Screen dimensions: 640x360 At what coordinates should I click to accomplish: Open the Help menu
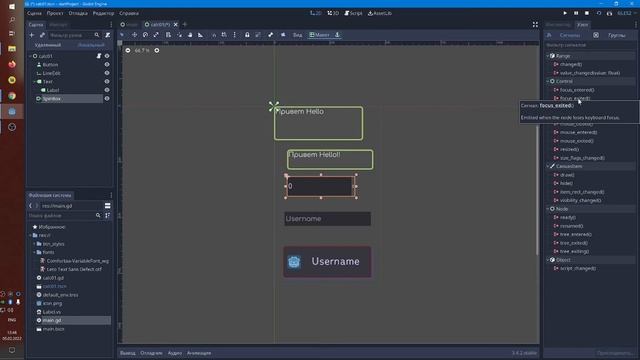tap(129, 13)
